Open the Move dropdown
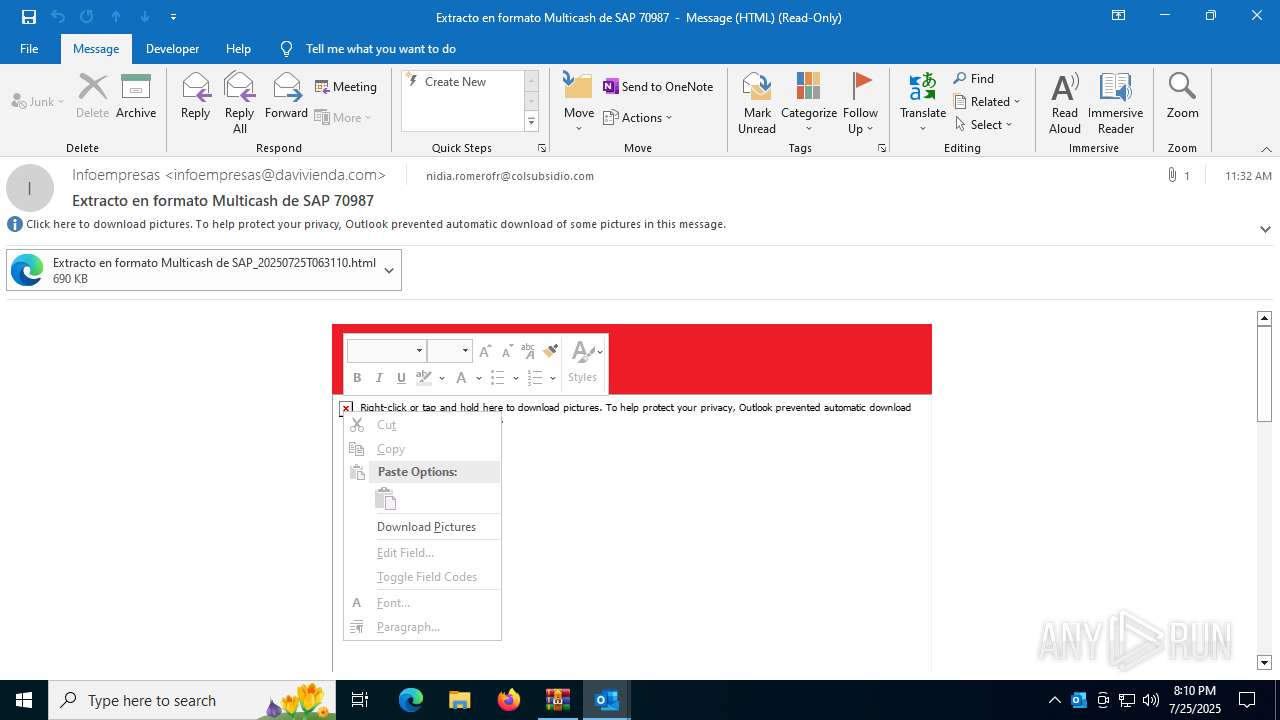 click(x=579, y=103)
